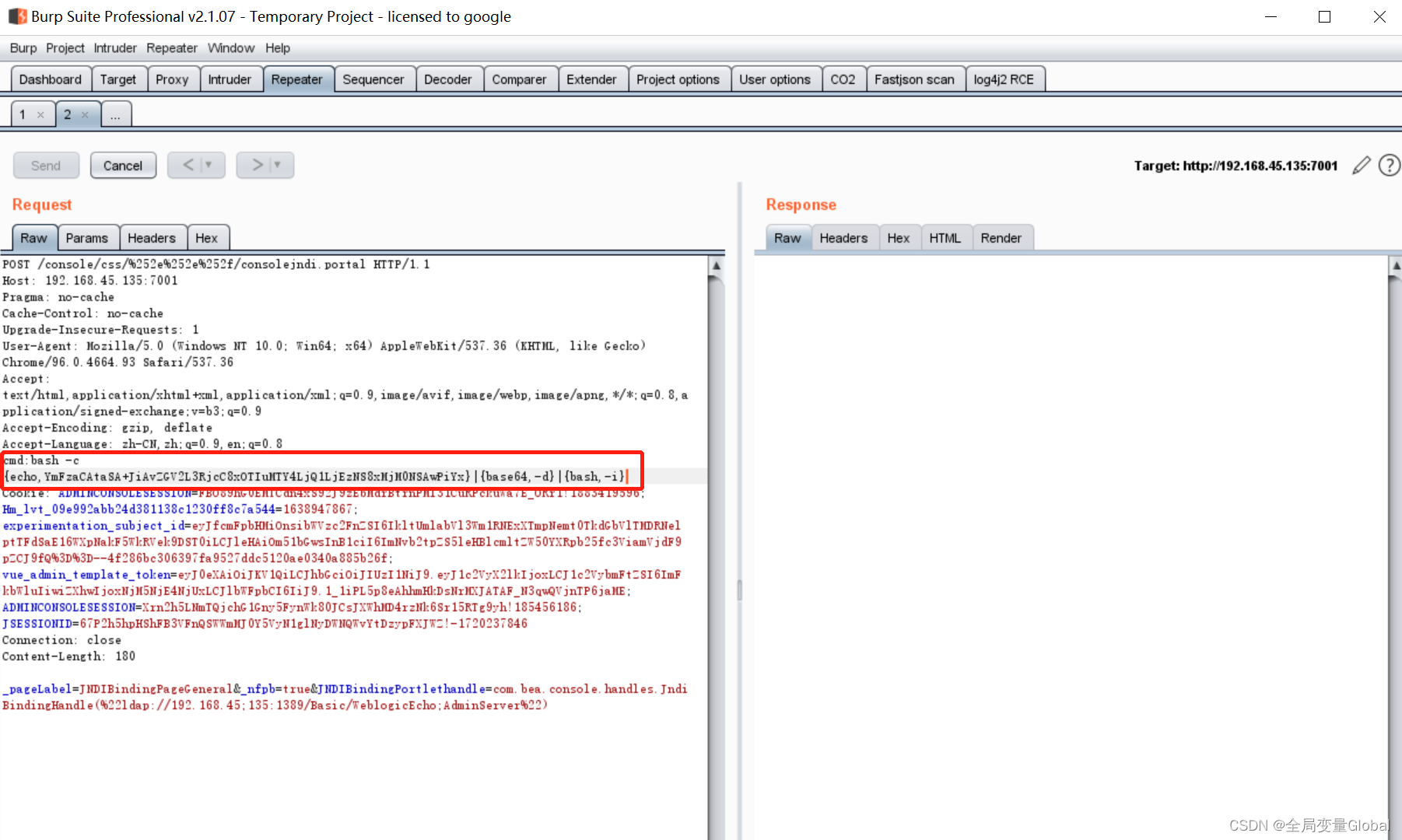Click the Host header line

point(90,281)
